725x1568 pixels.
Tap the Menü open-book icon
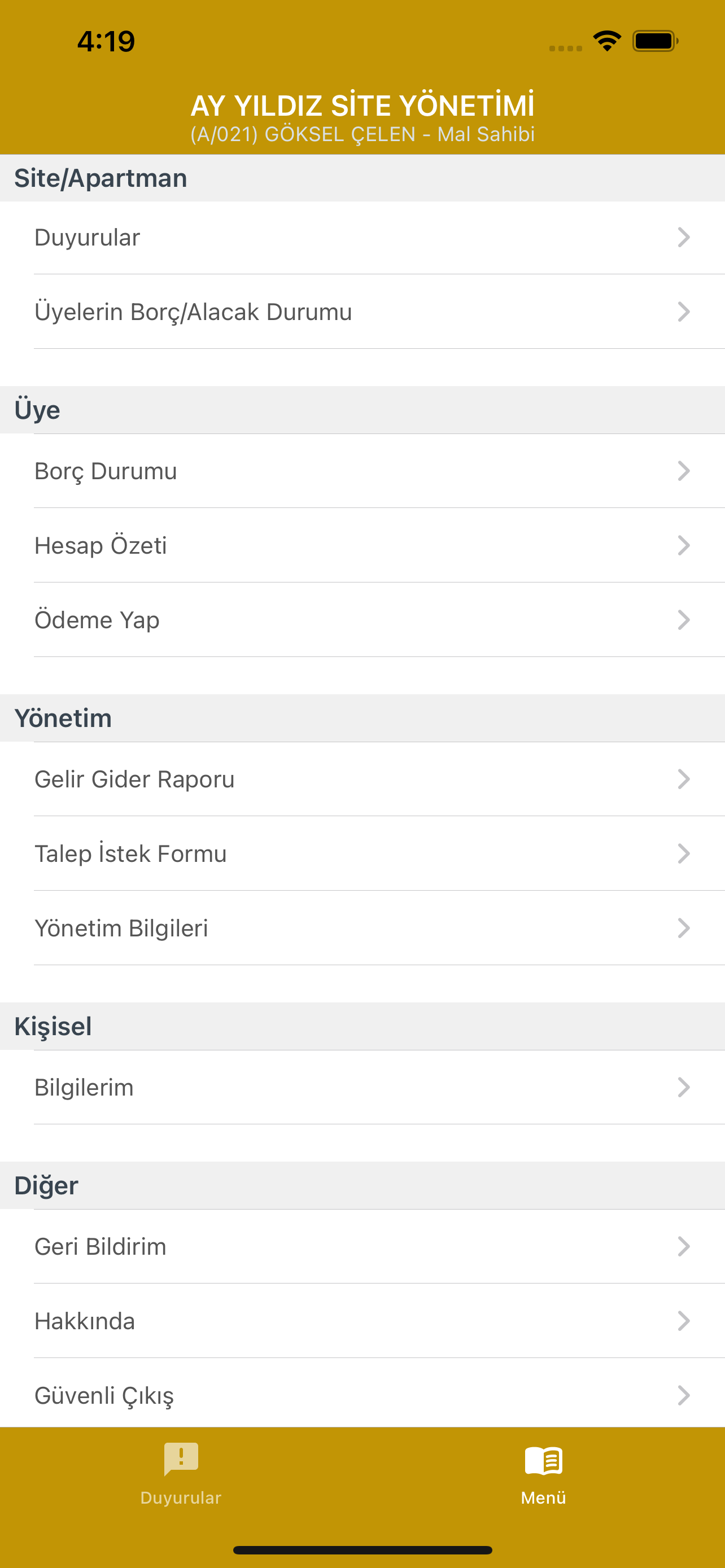[x=544, y=1460]
